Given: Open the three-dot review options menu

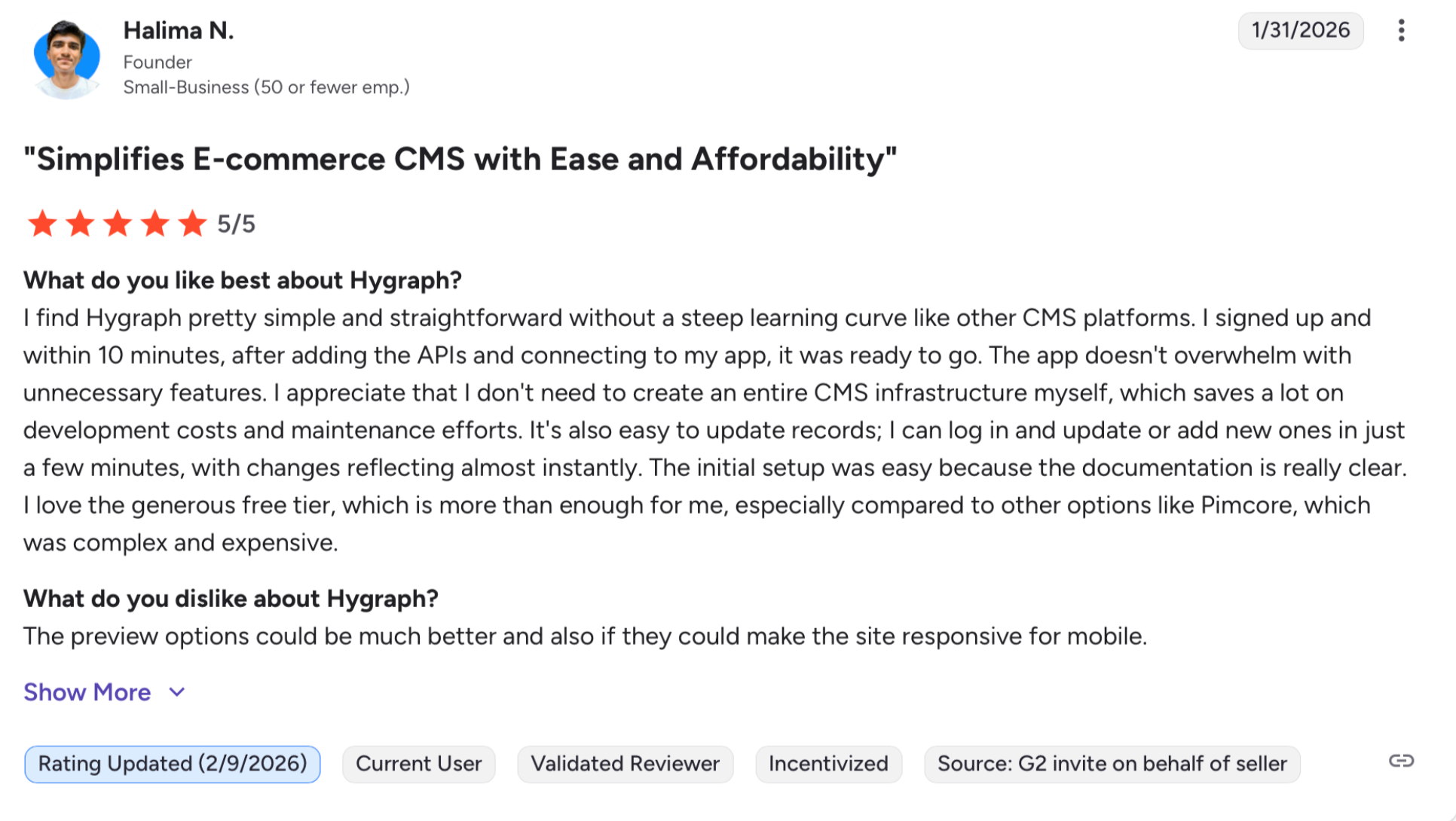Looking at the screenshot, I should coord(1401,31).
